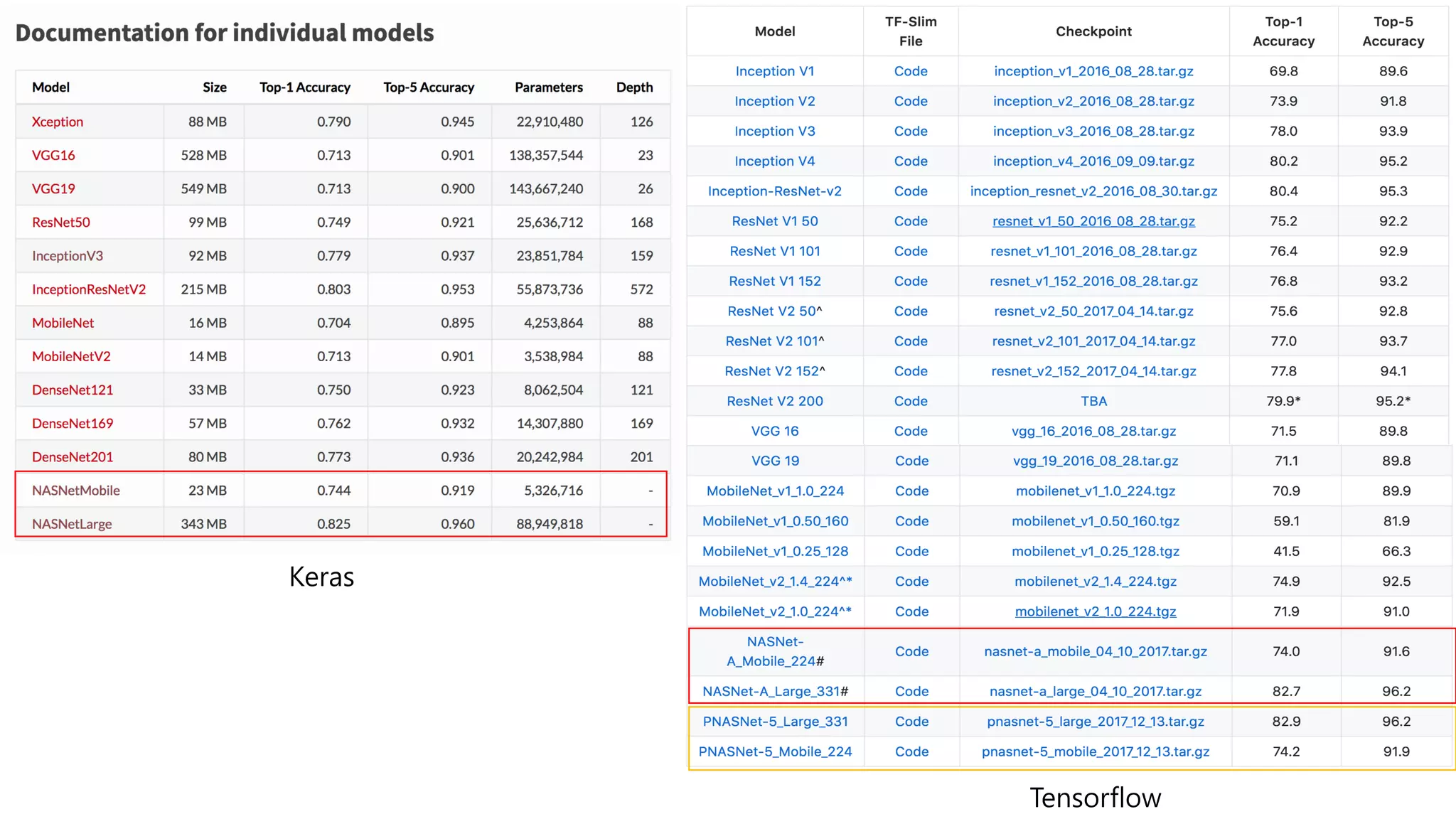This screenshot has height=819, width=1456.
Task: Click the Code link for Inception V2
Action: 911,101
